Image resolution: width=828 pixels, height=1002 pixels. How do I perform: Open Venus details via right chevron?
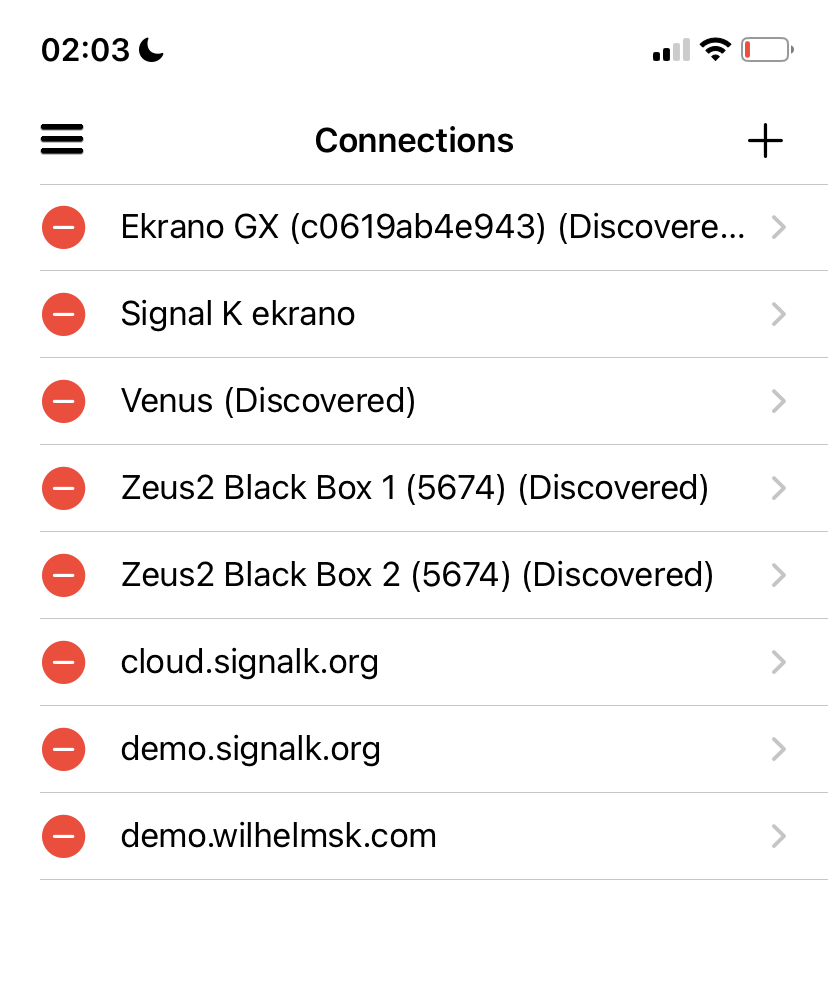tap(780, 402)
